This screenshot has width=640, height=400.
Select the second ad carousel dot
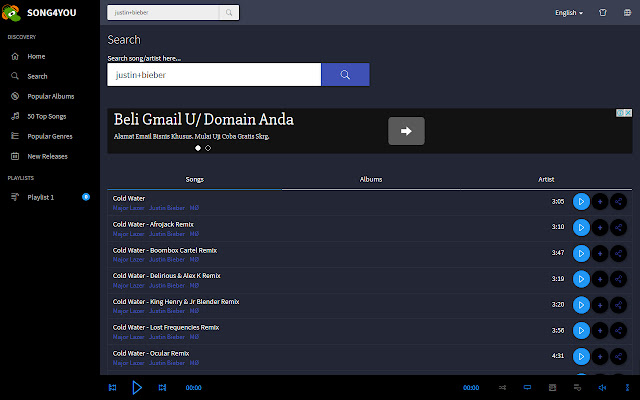pyautogui.click(x=208, y=148)
